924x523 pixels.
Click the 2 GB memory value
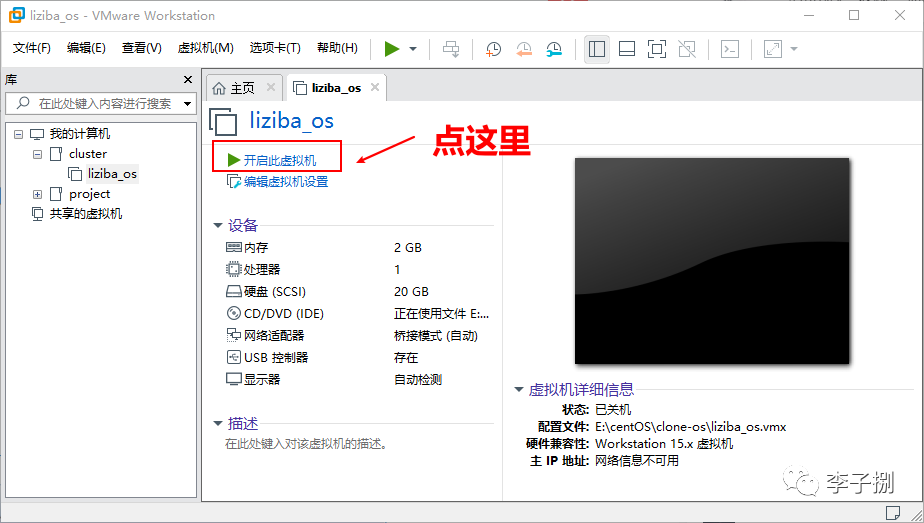tap(408, 247)
